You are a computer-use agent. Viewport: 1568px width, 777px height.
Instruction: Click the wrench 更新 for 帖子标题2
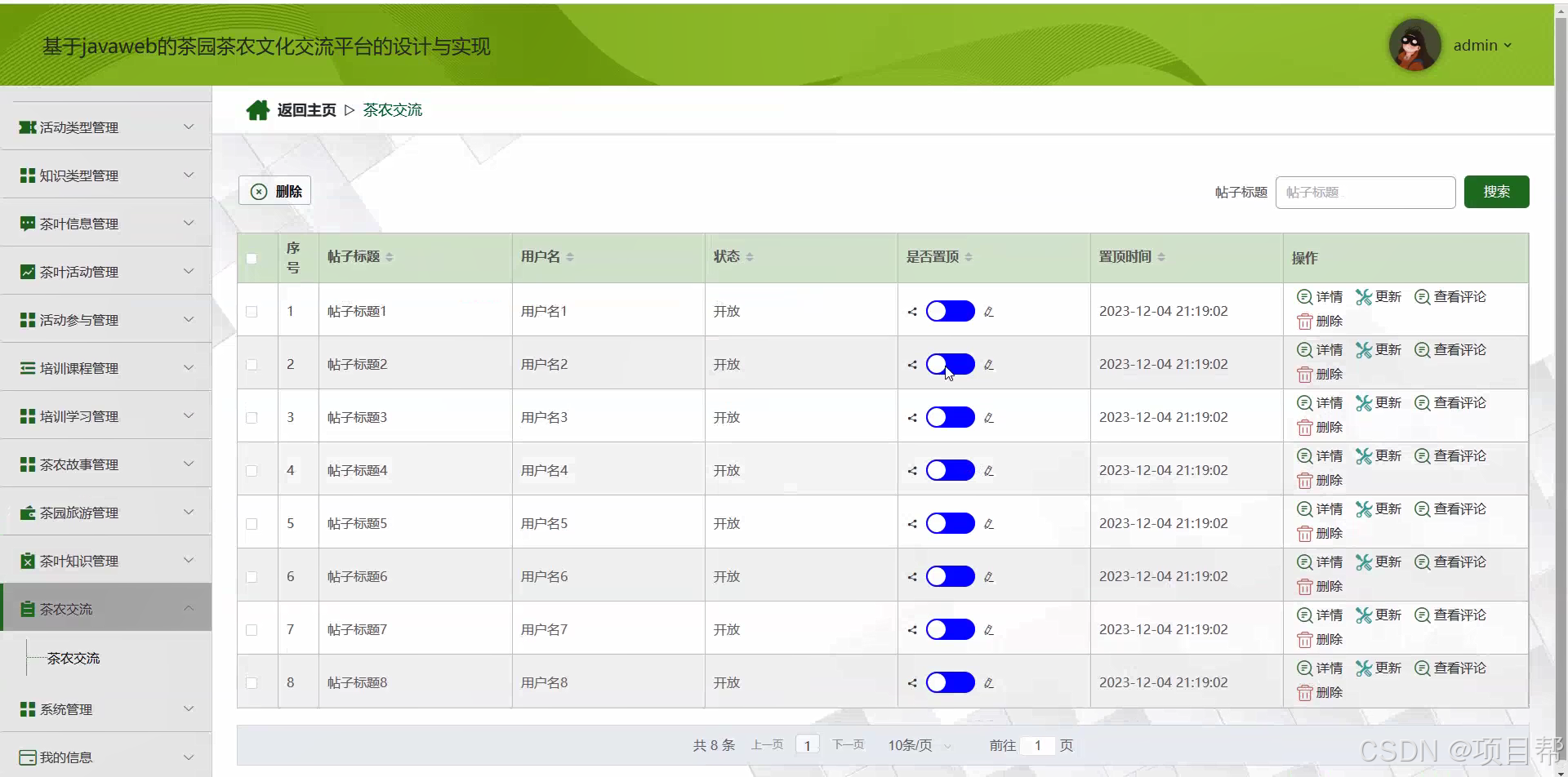pyautogui.click(x=1379, y=350)
